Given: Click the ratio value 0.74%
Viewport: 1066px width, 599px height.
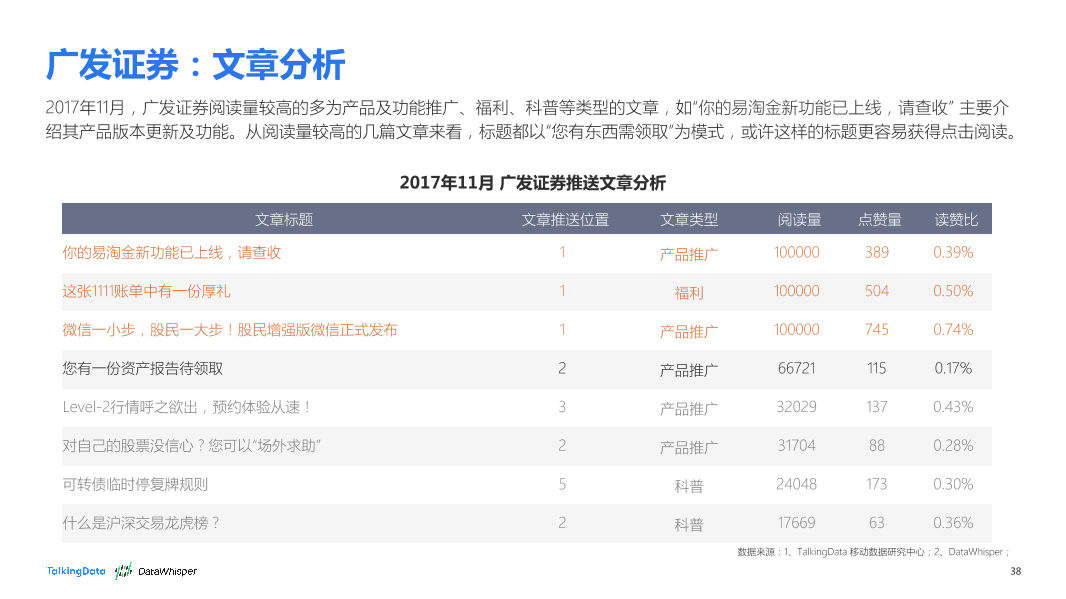Looking at the screenshot, I should point(953,330).
